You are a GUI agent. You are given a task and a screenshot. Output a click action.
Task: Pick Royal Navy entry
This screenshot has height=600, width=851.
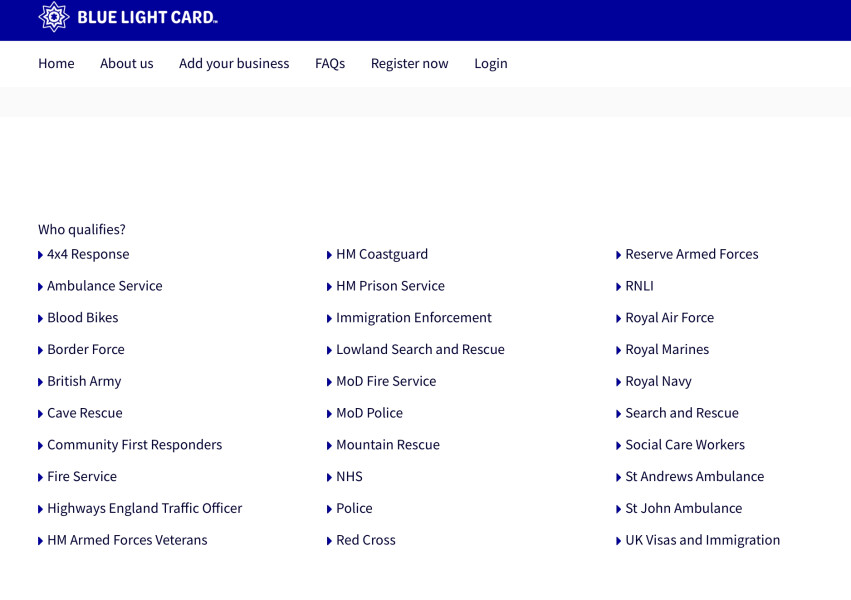click(658, 382)
